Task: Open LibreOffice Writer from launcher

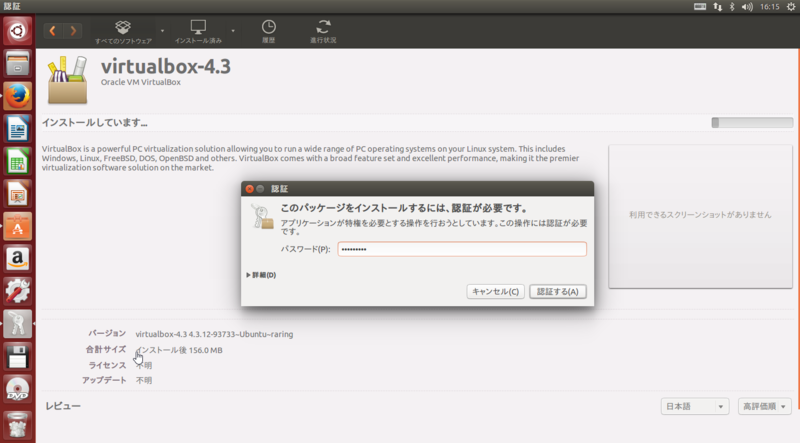Action: pos(17,129)
